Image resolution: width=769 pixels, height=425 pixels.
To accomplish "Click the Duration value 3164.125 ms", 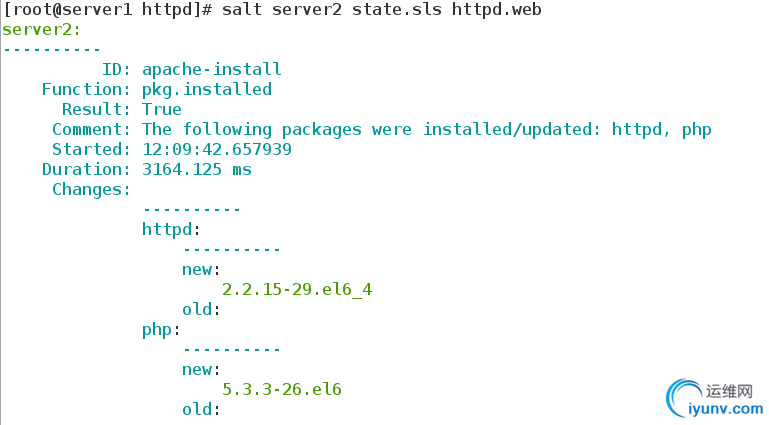I will coord(197,169).
